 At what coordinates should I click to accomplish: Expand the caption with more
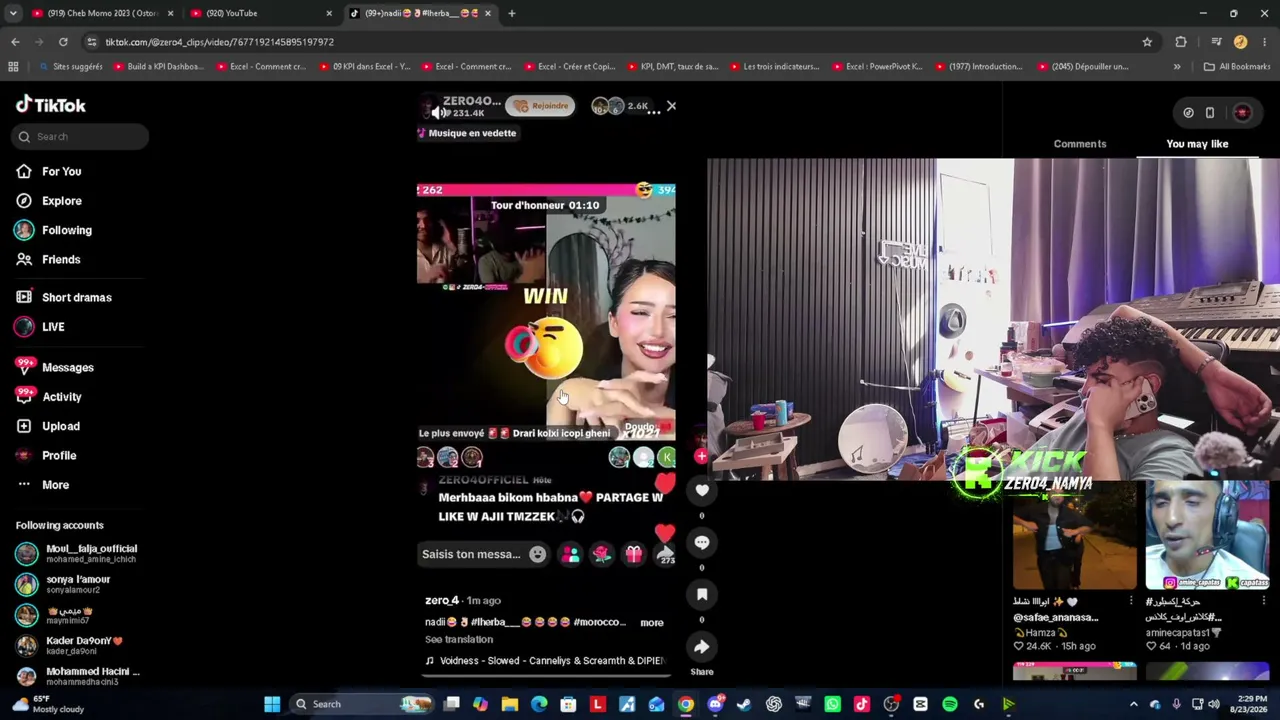[652, 623]
